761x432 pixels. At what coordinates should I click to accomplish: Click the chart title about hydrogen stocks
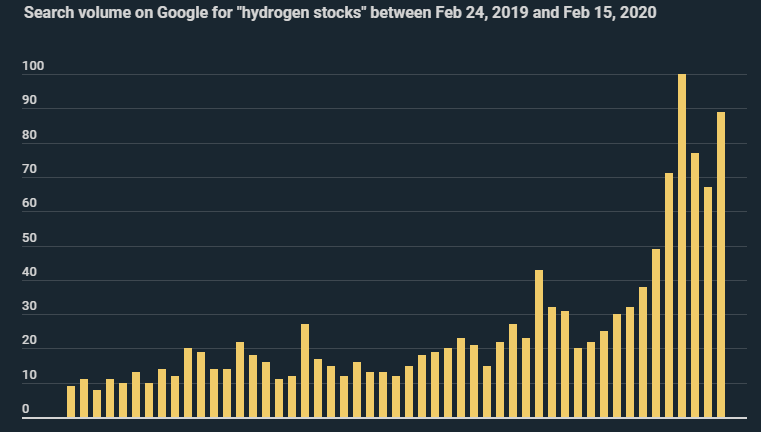[340, 13]
